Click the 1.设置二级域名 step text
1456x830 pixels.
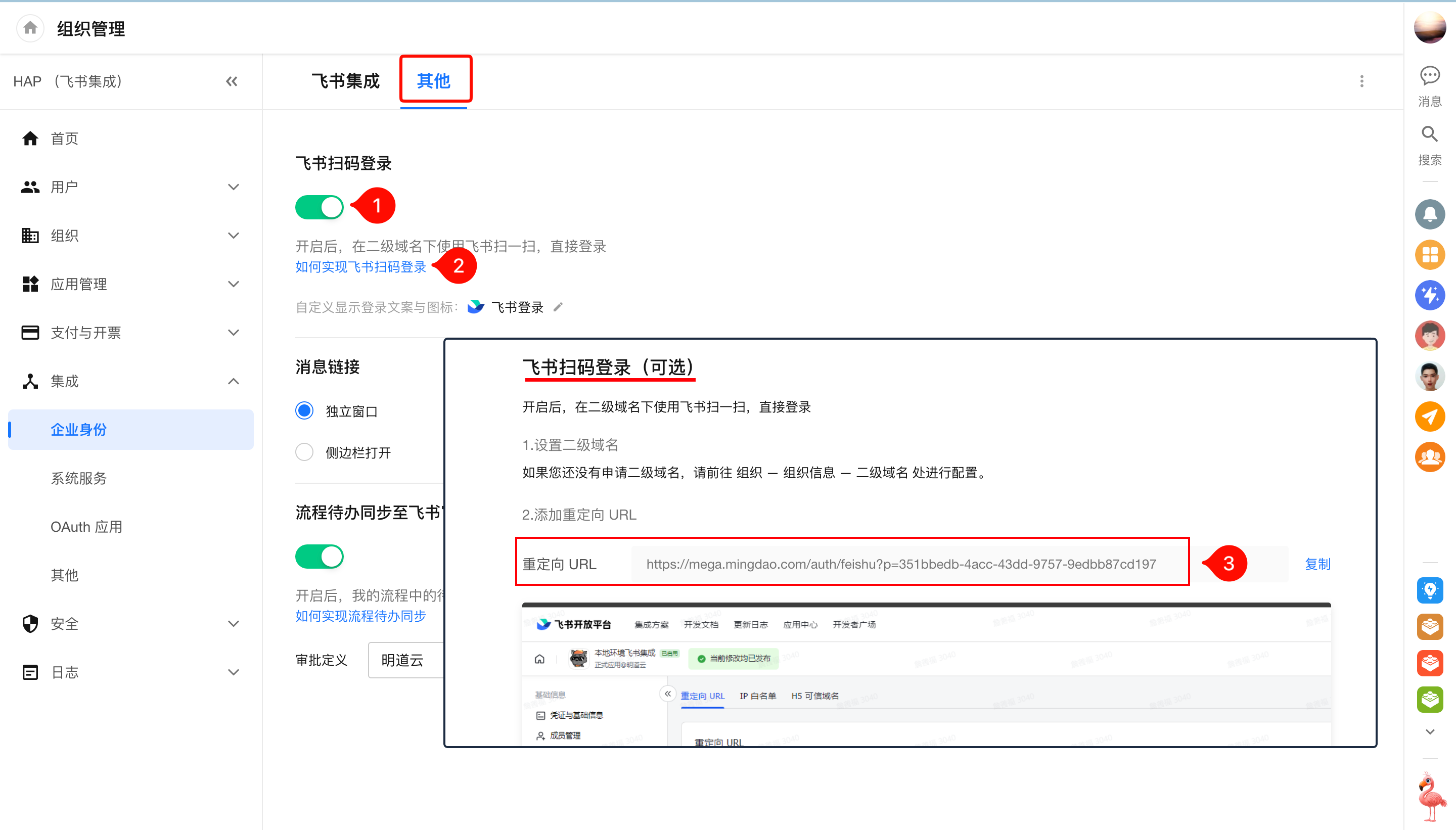point(570,445)
